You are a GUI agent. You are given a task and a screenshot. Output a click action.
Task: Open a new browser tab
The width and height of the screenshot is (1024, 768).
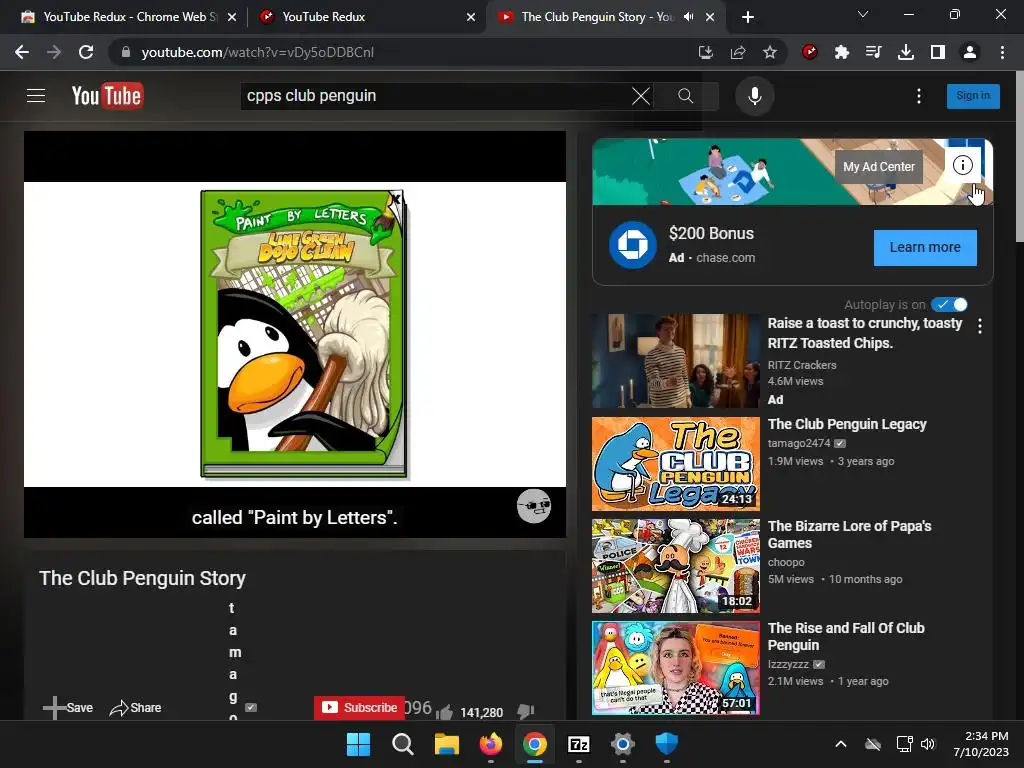(x=748, y=17)
